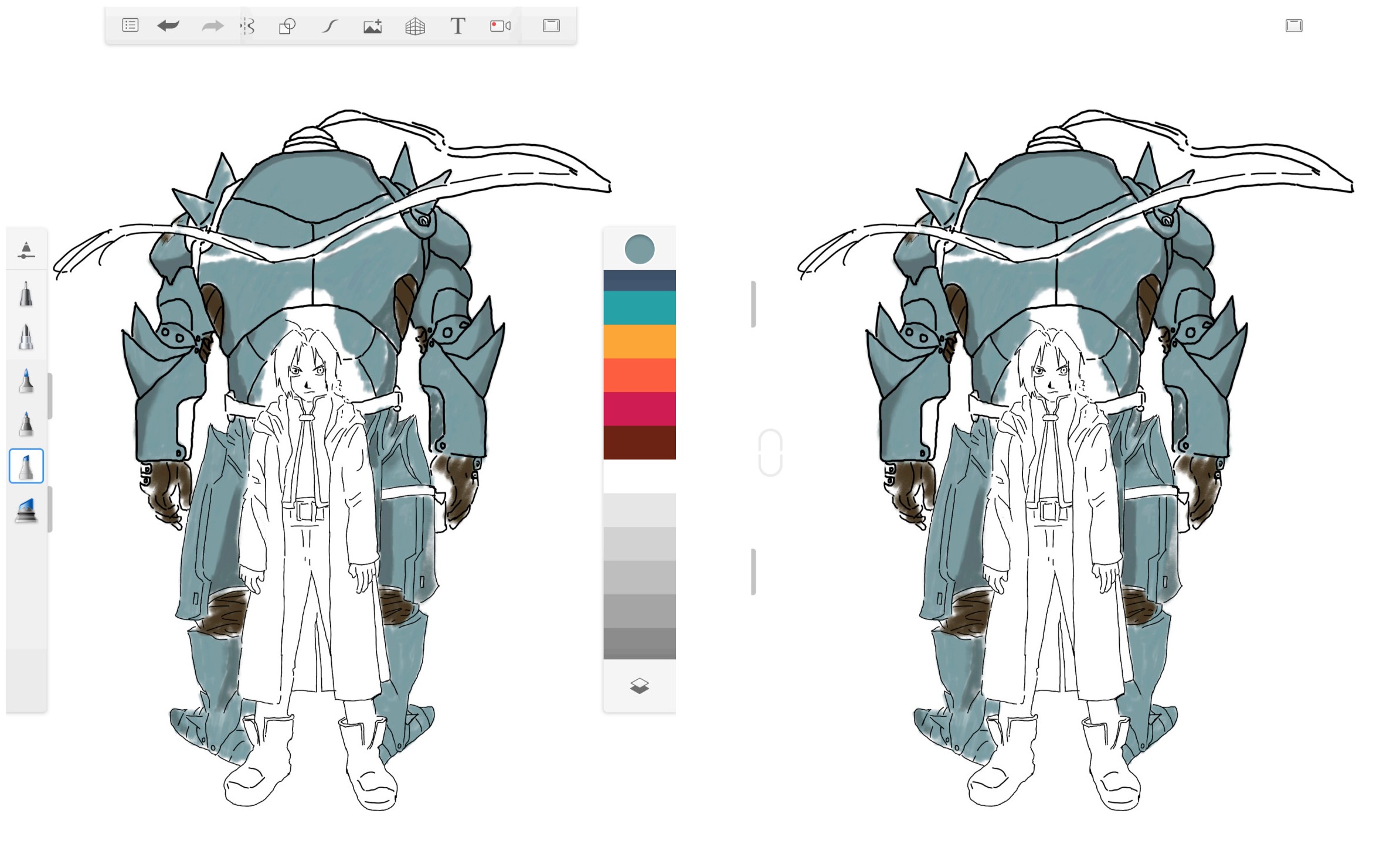Screen dimensions: 1400x851
Task: Enable the symmetry tool
Action: coord(249,26)
